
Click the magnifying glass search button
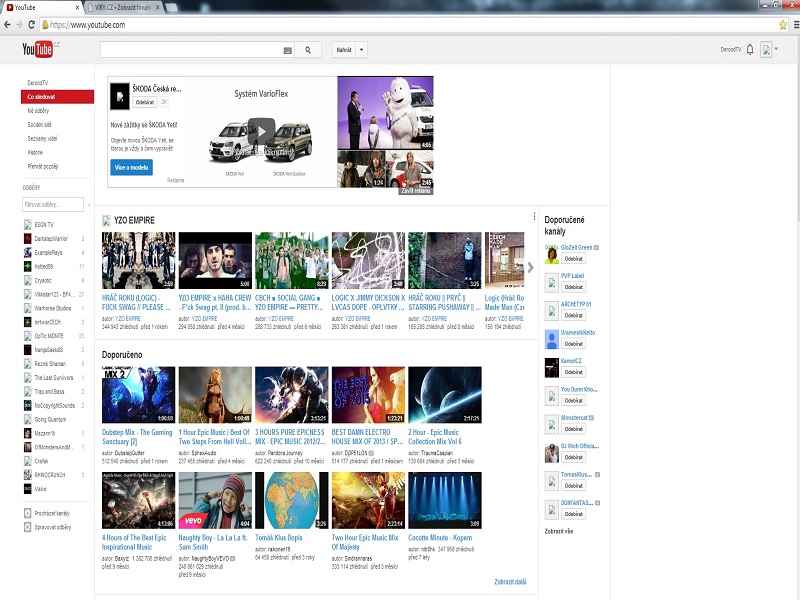(x=307, y=49)
